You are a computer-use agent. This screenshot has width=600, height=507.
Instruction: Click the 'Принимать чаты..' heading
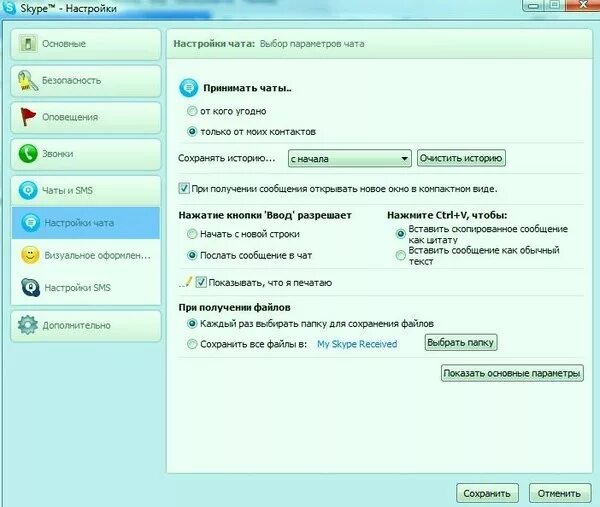(247, 88)
